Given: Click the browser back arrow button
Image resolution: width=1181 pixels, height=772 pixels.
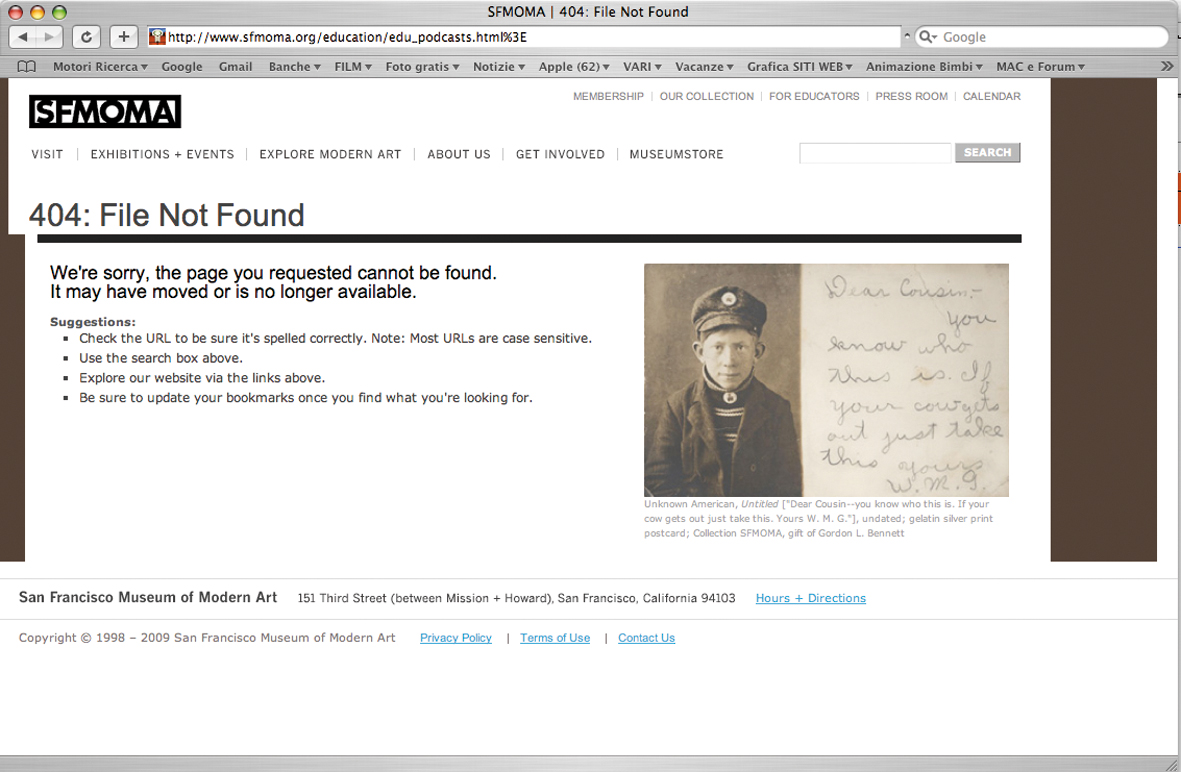Looking at the screenshot, I should pos(23,36).
